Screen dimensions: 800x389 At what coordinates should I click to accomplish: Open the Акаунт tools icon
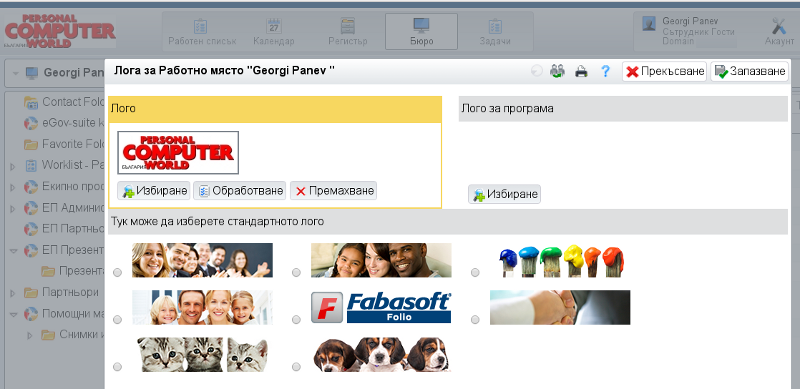point(779,26)
